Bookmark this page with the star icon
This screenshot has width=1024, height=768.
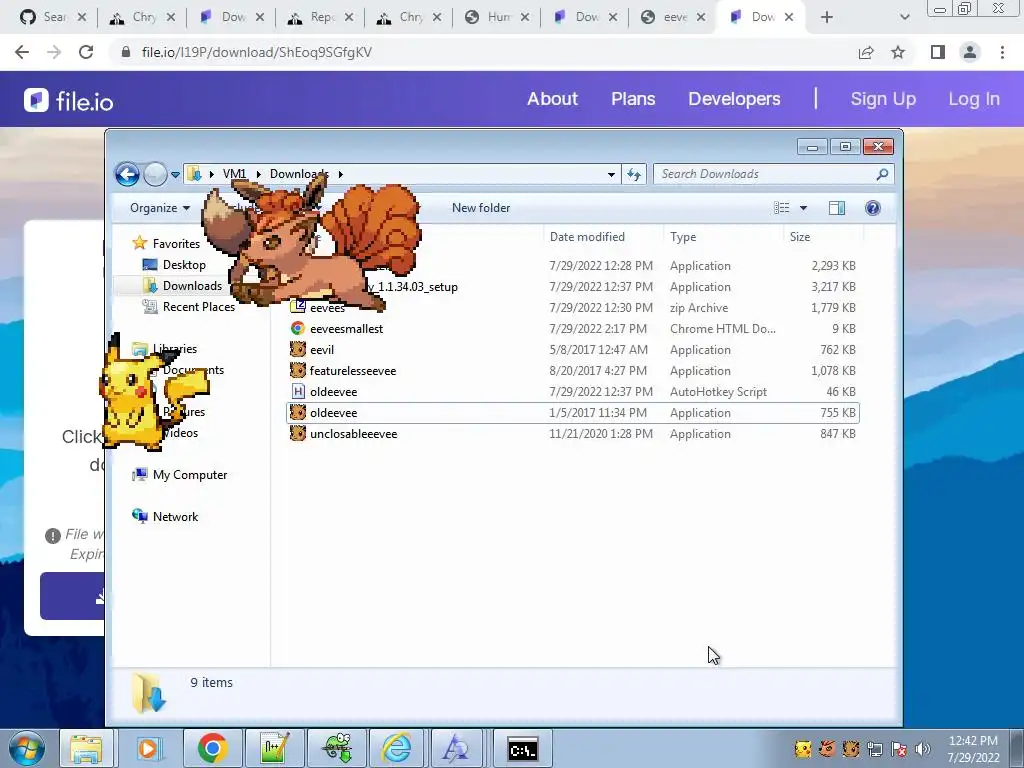pos(898,52)
